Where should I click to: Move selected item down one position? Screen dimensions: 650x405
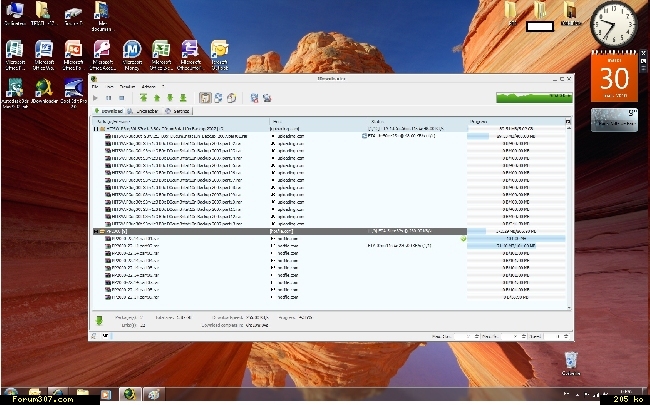coord(170,98)
